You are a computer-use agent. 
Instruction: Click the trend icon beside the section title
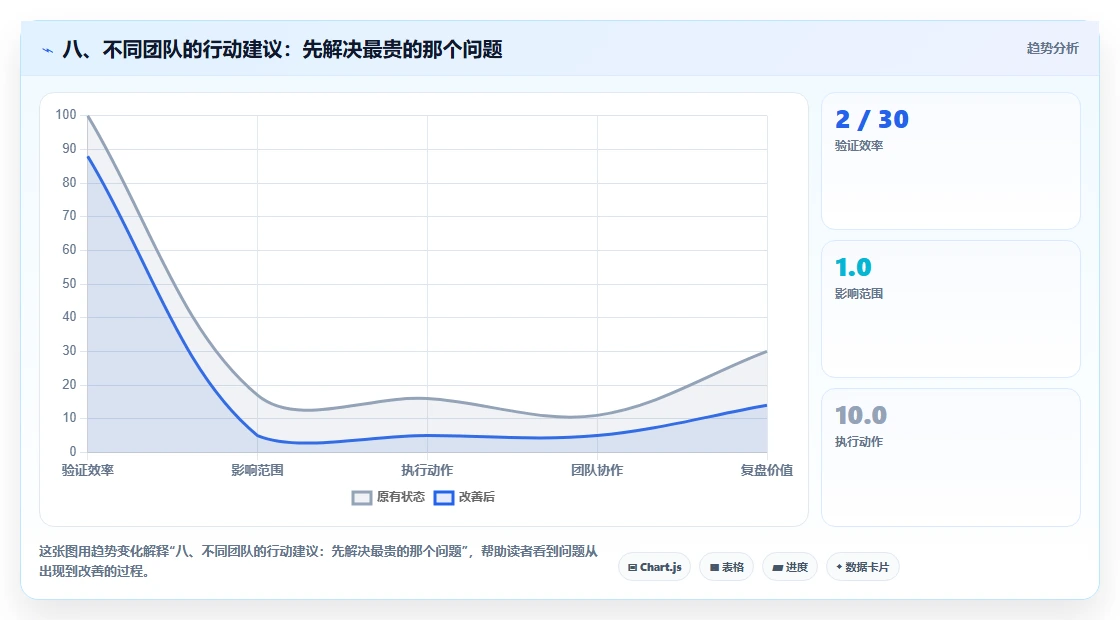click(48, 50)
